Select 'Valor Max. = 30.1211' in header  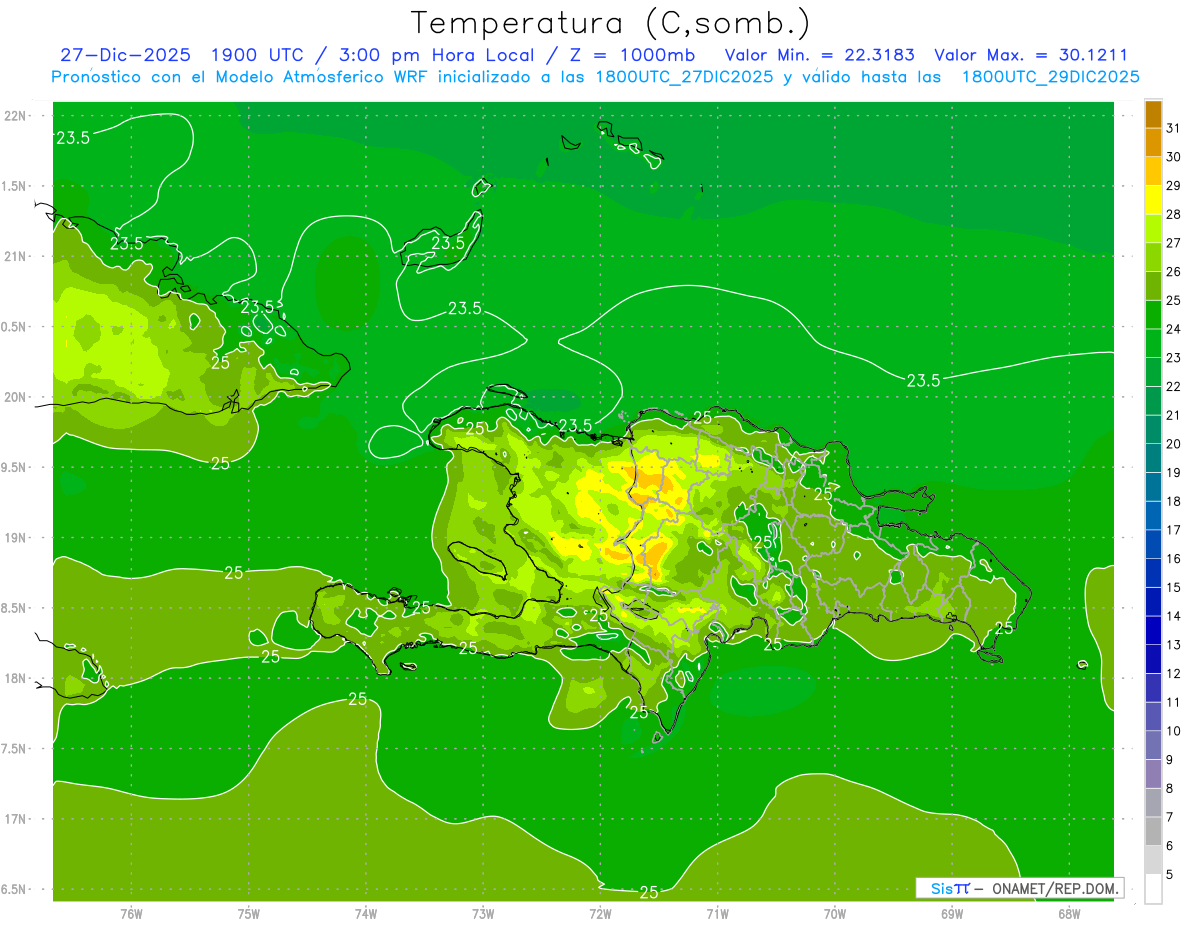pos(1031,55)
